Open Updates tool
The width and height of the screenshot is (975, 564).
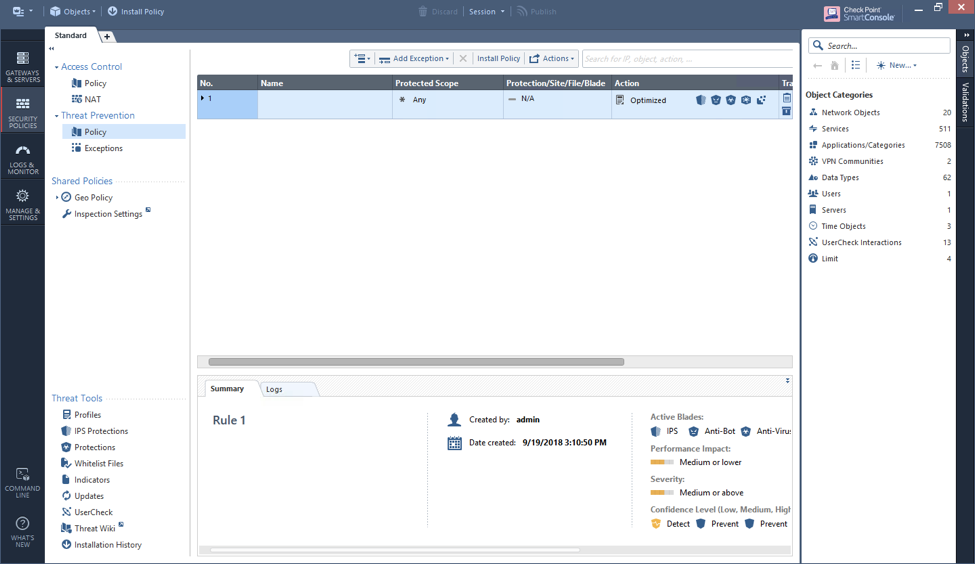pos(83,496)
